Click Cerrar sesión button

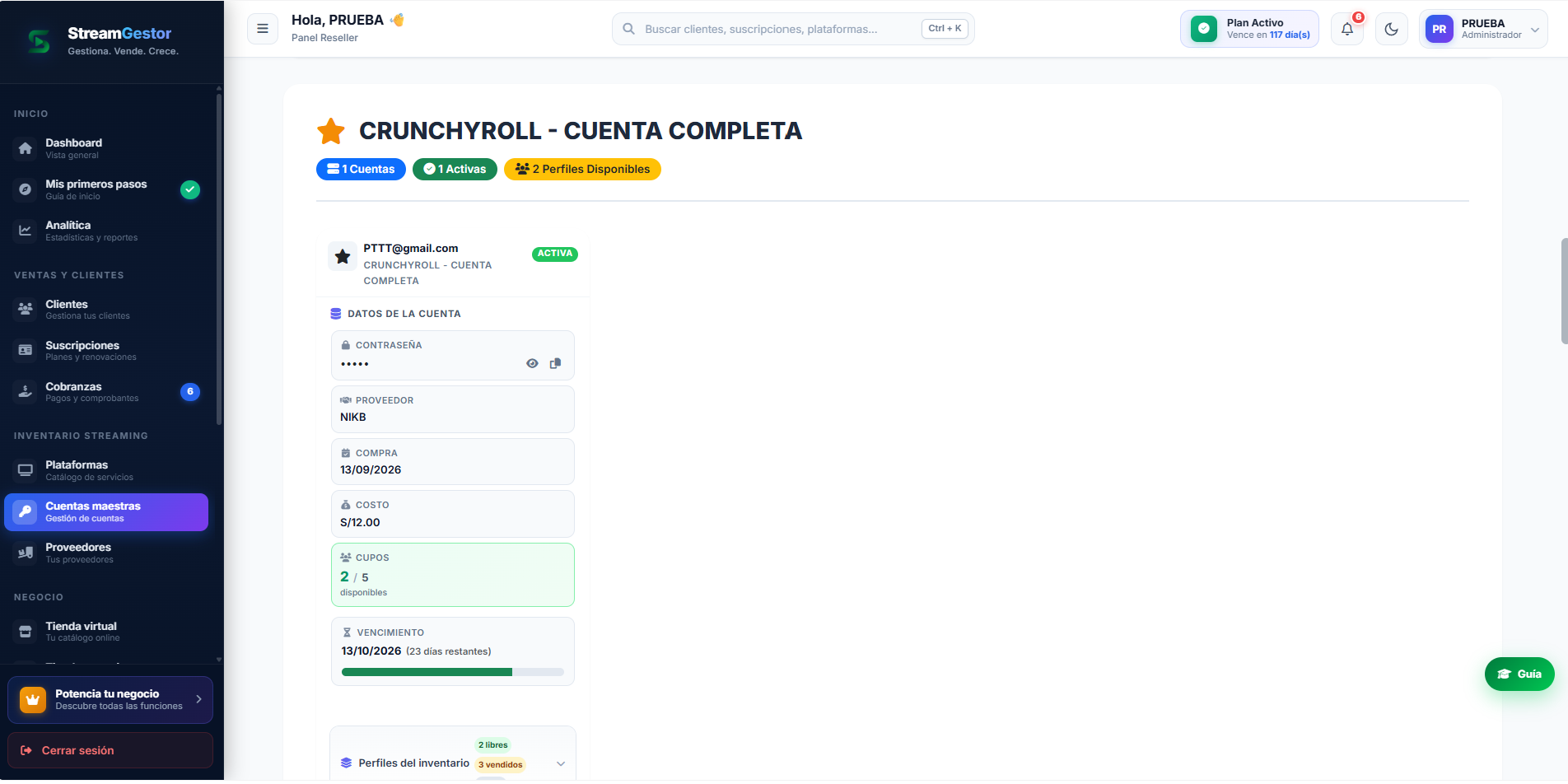110,750
